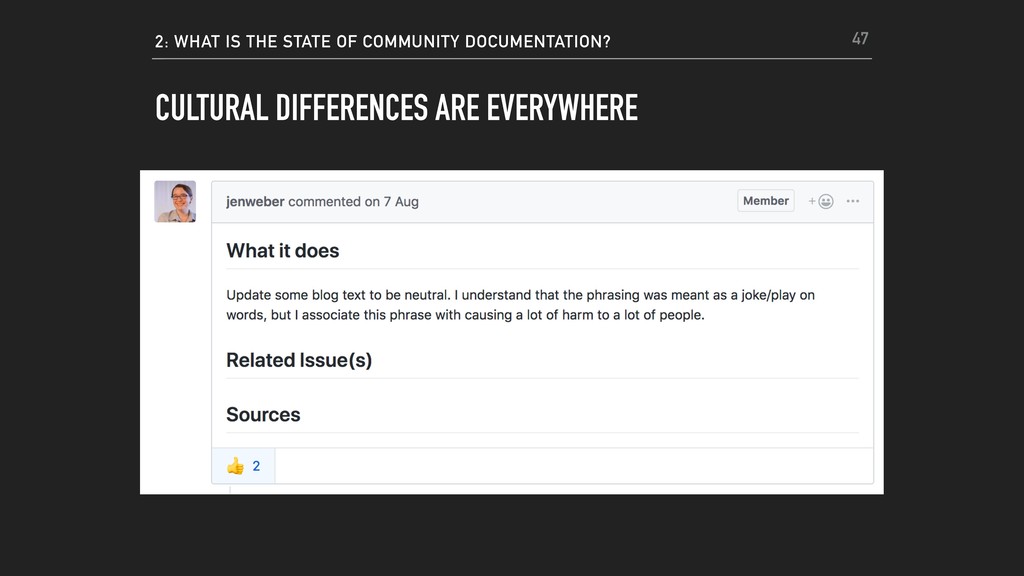Click the 'Cultural differences are everywhere' title

click(396, 108)
